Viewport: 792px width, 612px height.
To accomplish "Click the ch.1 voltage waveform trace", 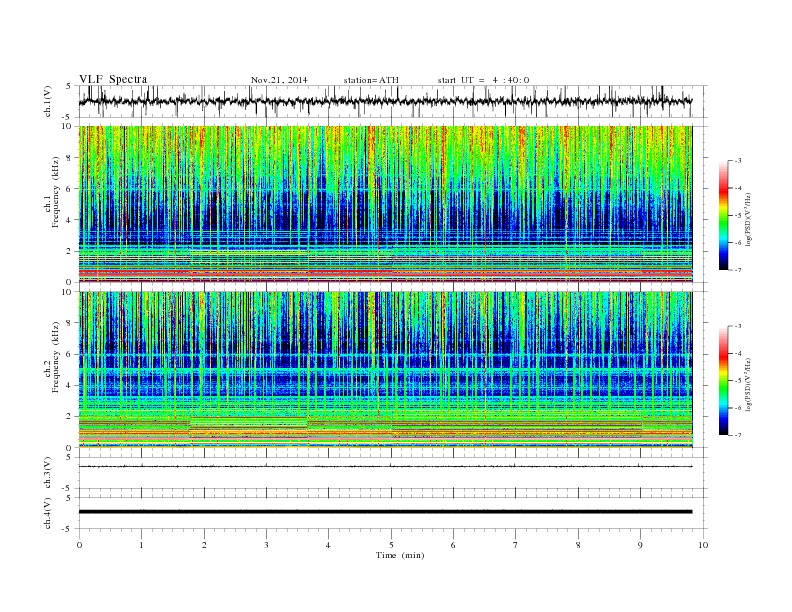I will coord(385,101).
